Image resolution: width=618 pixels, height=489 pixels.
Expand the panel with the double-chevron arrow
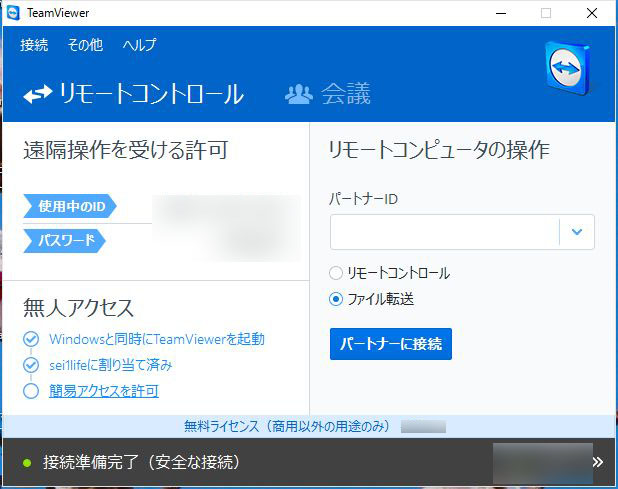point(598,462)
